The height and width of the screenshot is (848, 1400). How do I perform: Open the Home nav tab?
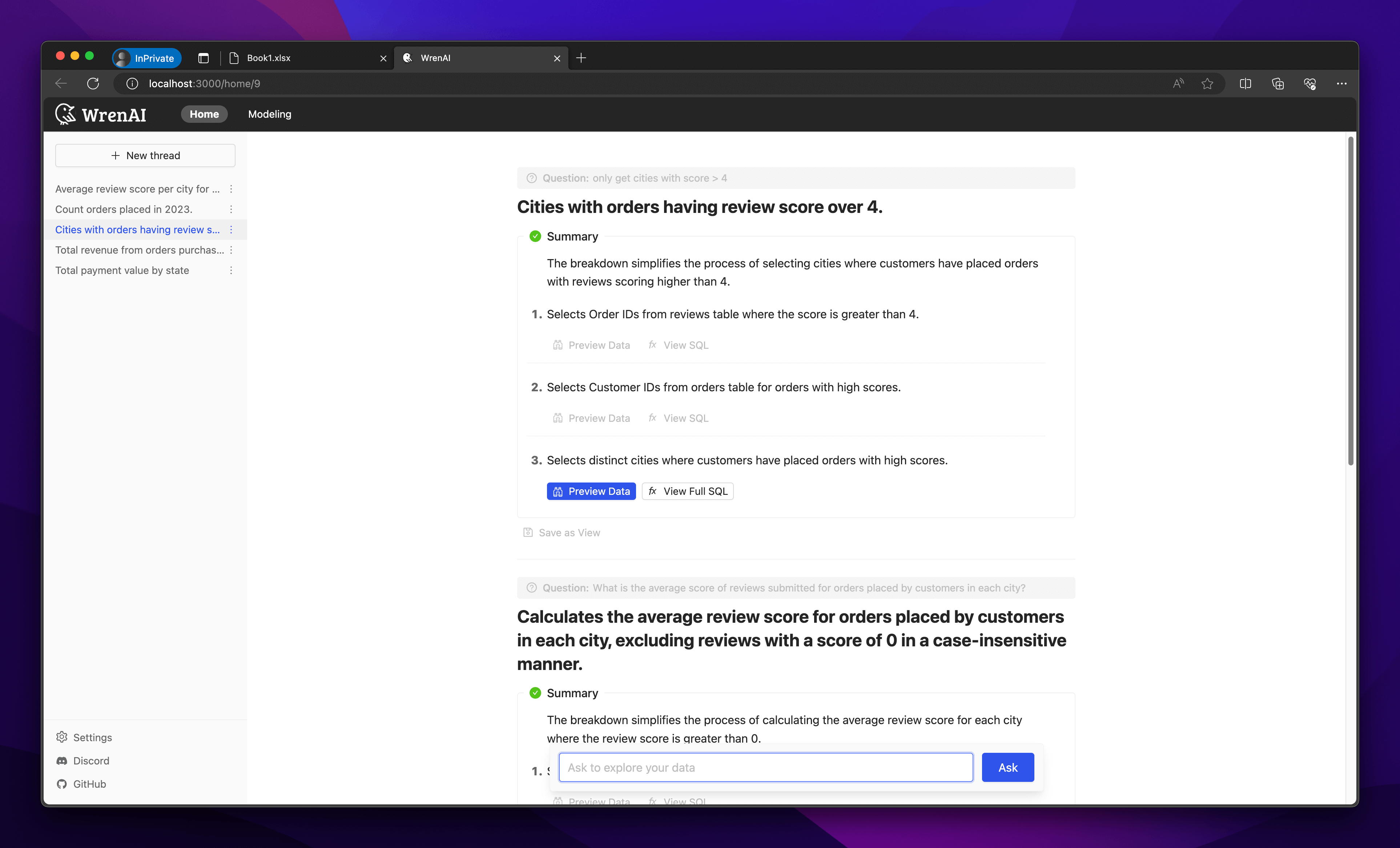point(204,114)
